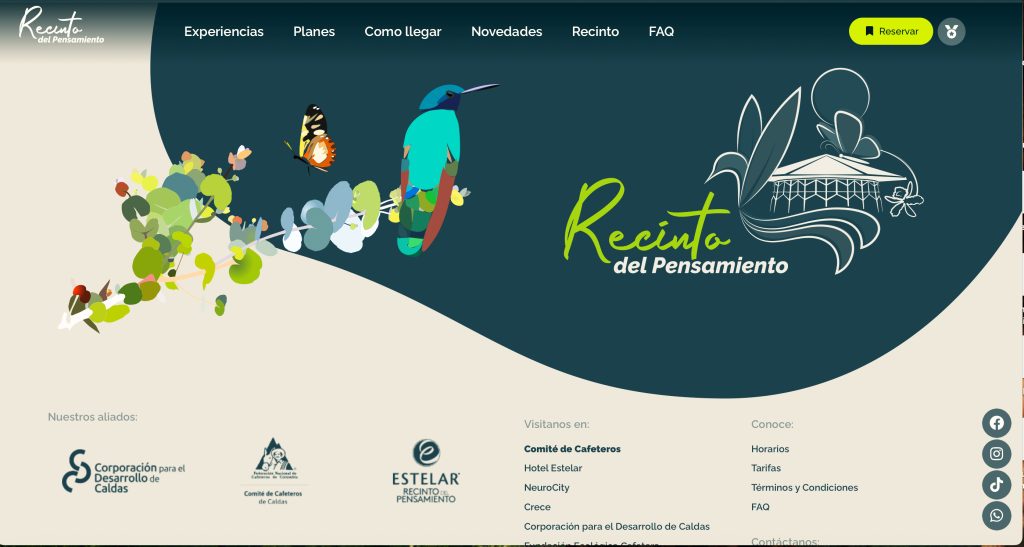Viewport: 1024px width, 547px height.
Task: Open the Novedades navigation item
Action: pos(506,32)
